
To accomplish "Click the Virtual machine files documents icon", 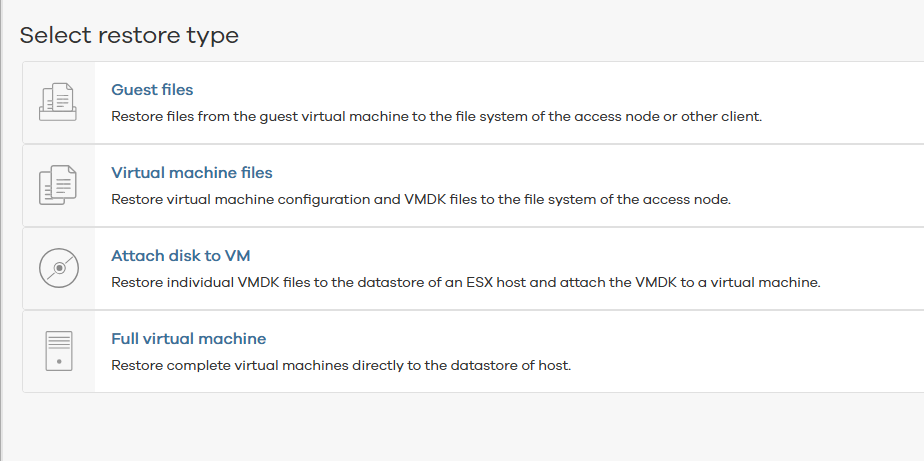I will [x=58, y=185].
